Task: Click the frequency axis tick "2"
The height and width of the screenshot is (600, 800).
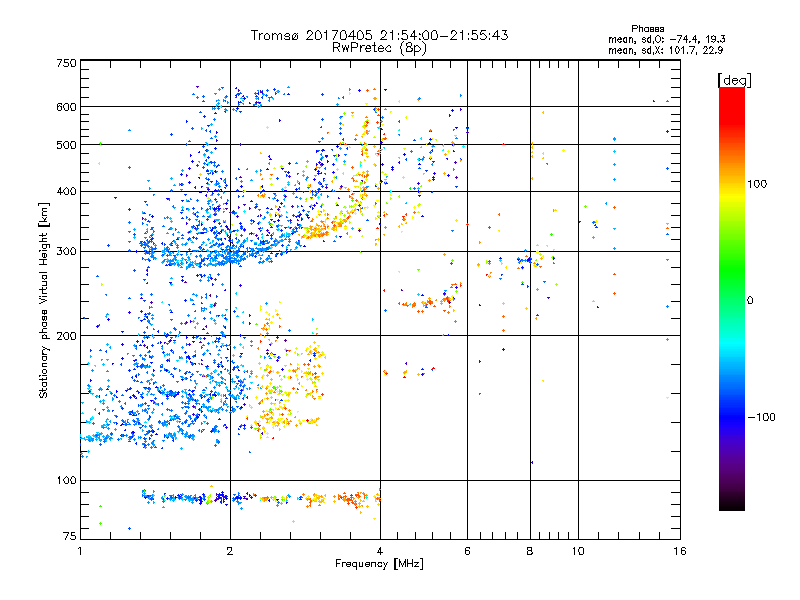Action: pos(230,551)
